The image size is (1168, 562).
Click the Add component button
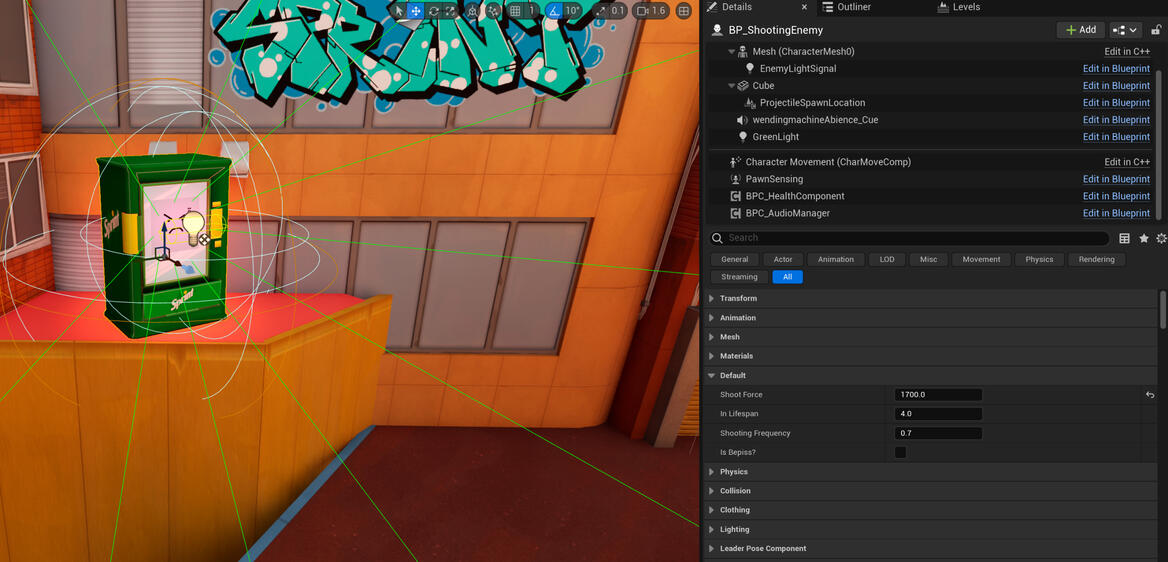[1081, 30]
